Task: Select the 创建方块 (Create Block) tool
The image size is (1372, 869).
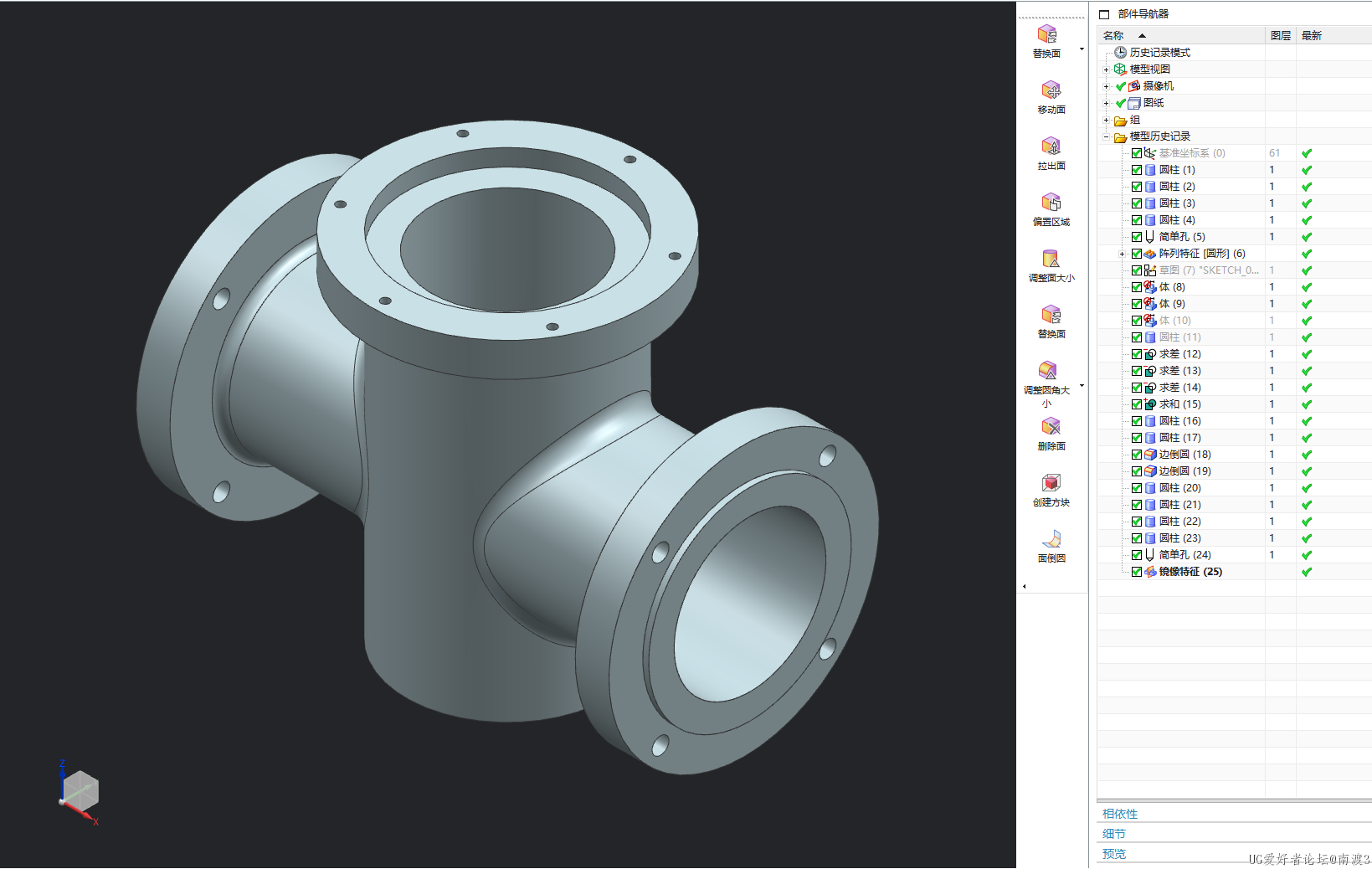Action: 1051,490
